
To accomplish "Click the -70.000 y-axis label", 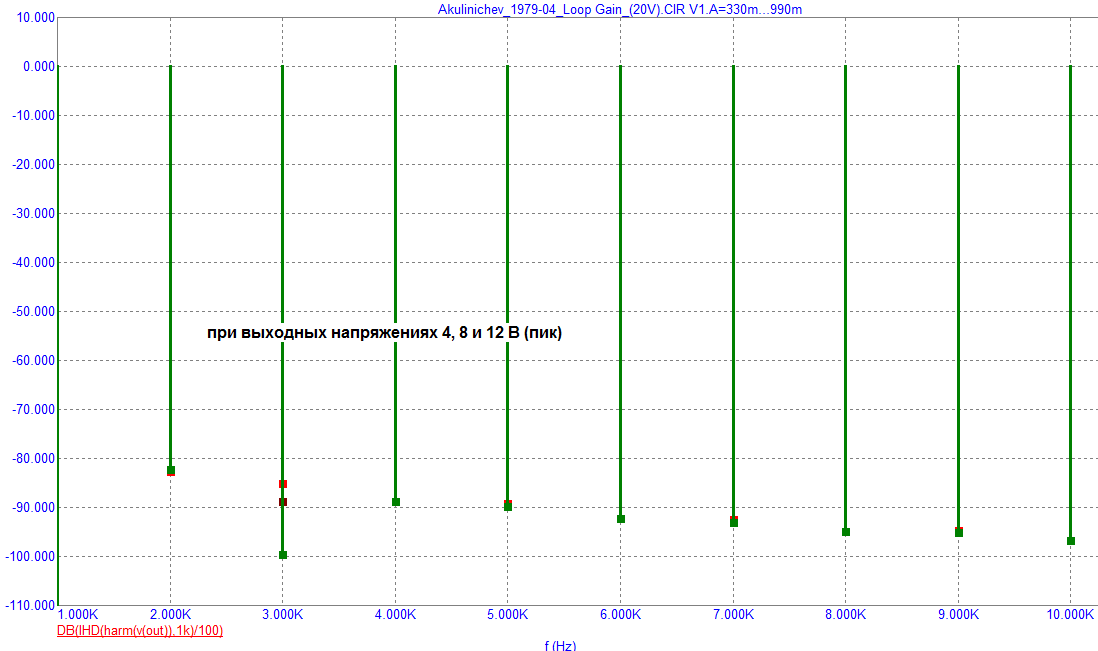I will point(34,410).
